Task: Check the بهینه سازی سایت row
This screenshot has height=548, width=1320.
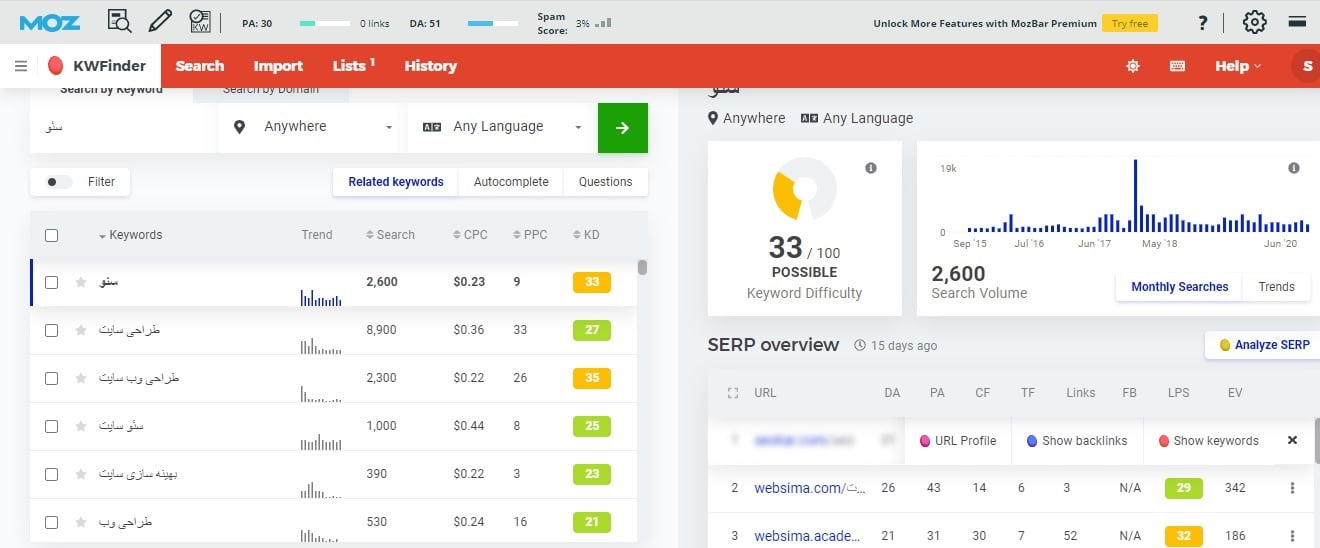Action: tap(51, 474)
